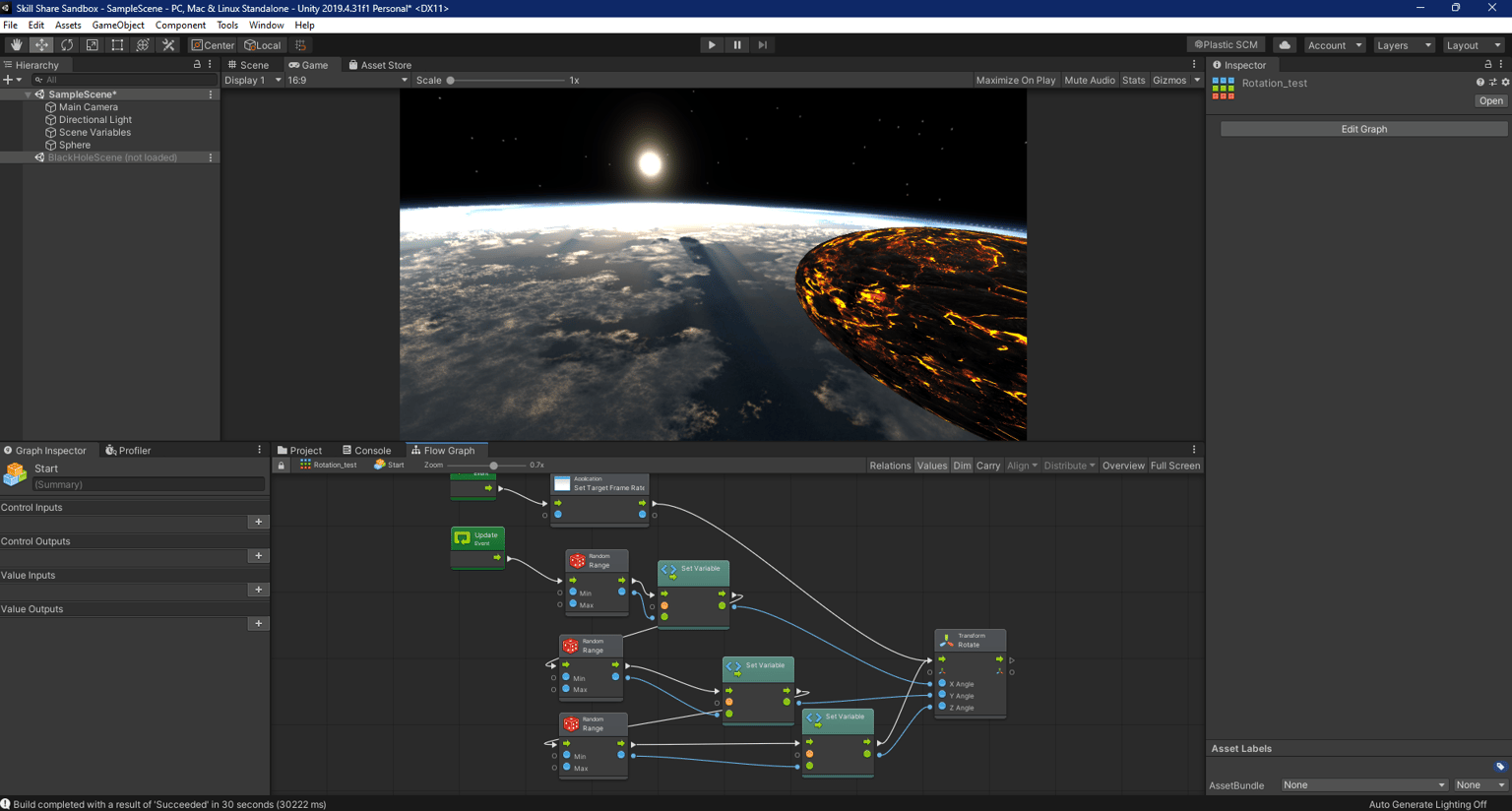Image resolution: width=1512 pixels, height=811 pixels.
Task: Click the Open button in Inspector
Action: (x=1490, y=100)
